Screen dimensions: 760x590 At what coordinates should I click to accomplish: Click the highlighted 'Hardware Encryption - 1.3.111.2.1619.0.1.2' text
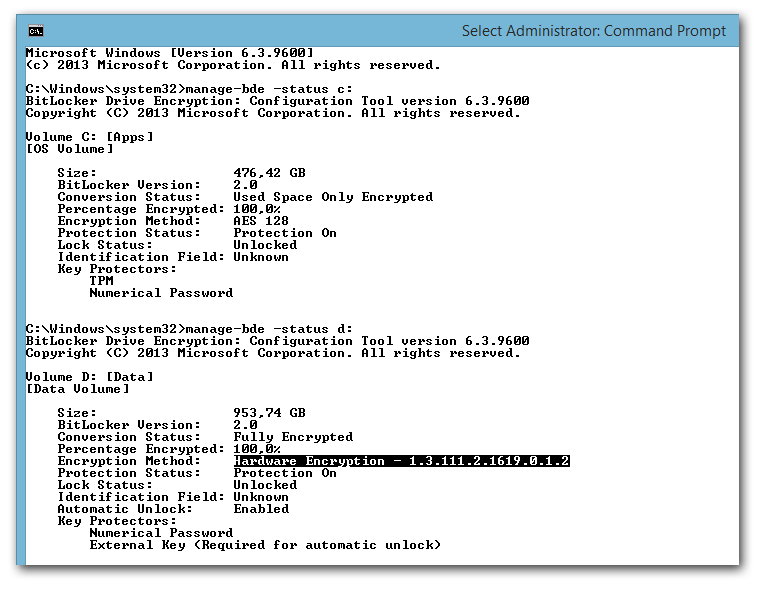coord(401,461)
